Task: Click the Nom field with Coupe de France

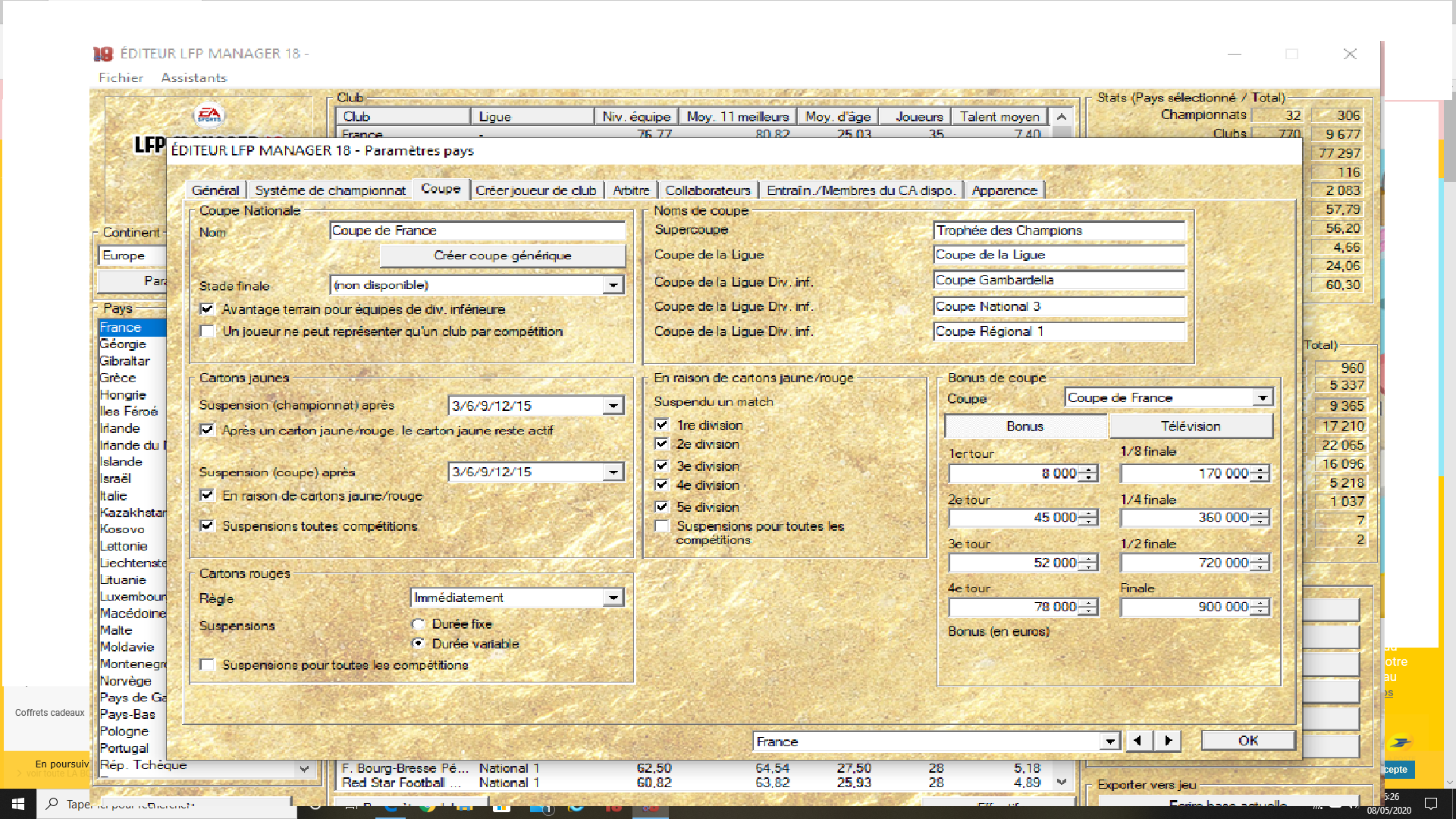Action: click(478, 231)
